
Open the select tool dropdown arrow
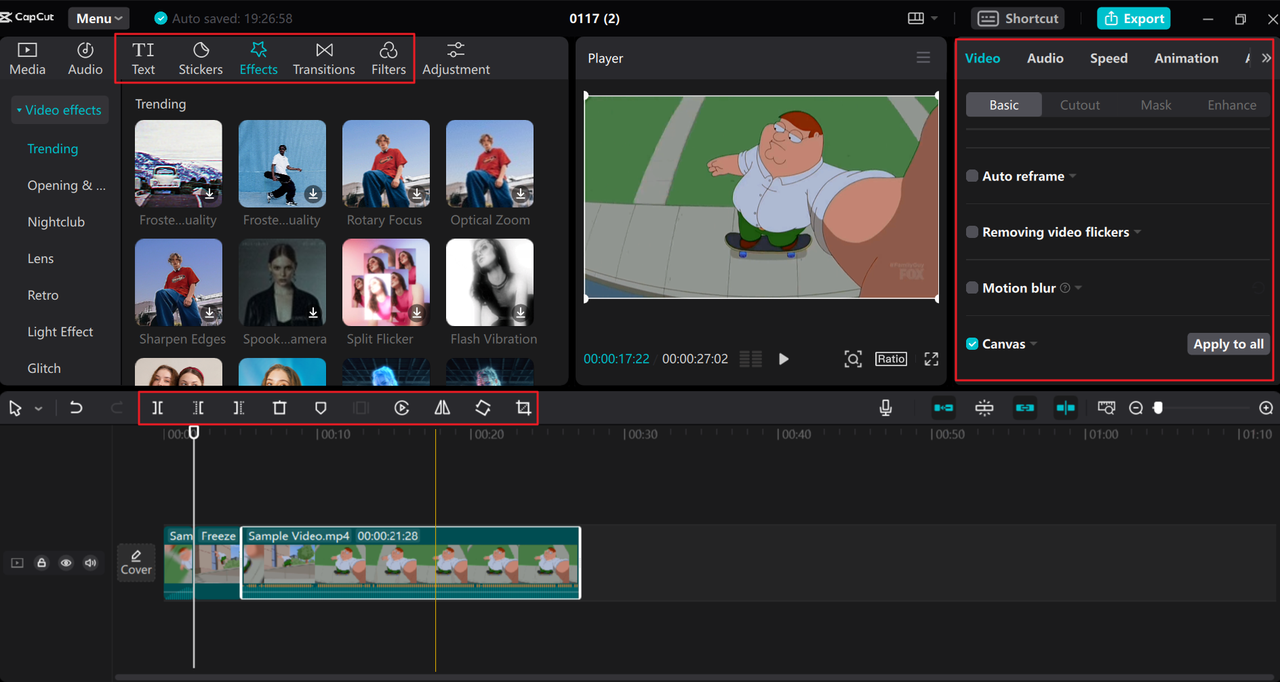[39, 409]
